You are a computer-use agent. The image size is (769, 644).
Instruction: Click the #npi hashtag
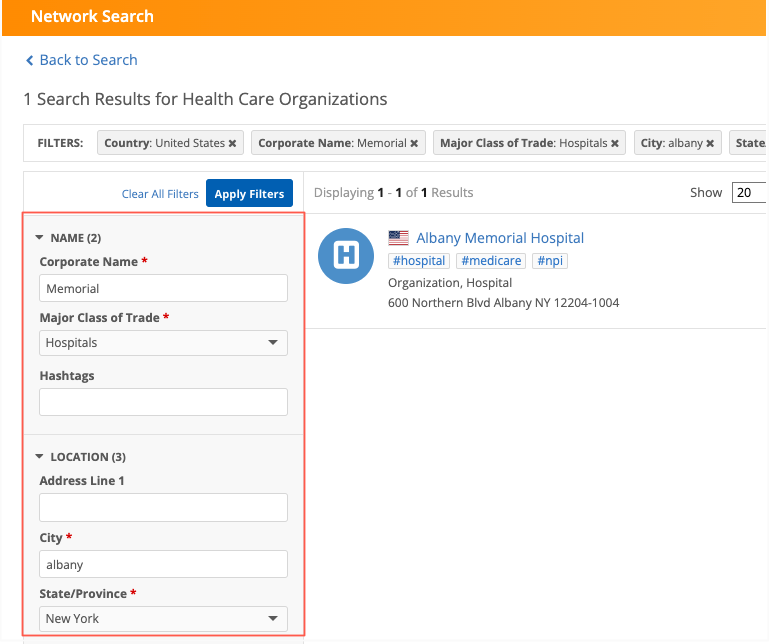pos(550,261)
